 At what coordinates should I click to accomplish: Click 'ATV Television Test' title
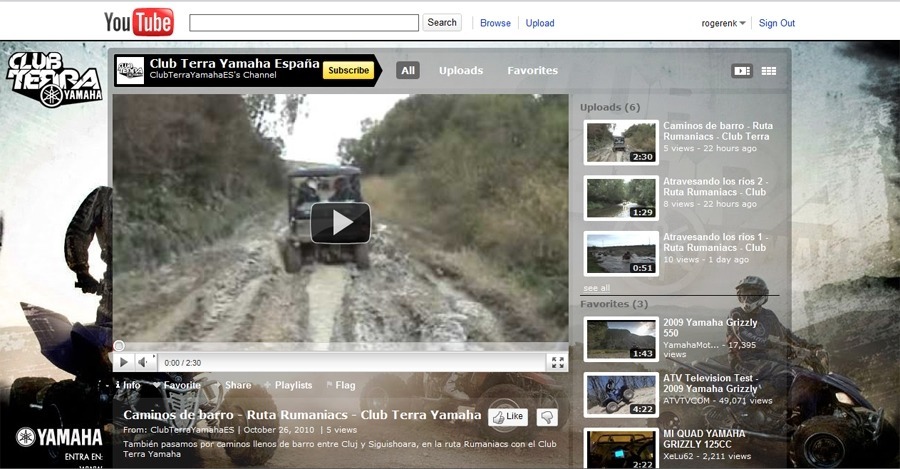(x=711, y=383)
